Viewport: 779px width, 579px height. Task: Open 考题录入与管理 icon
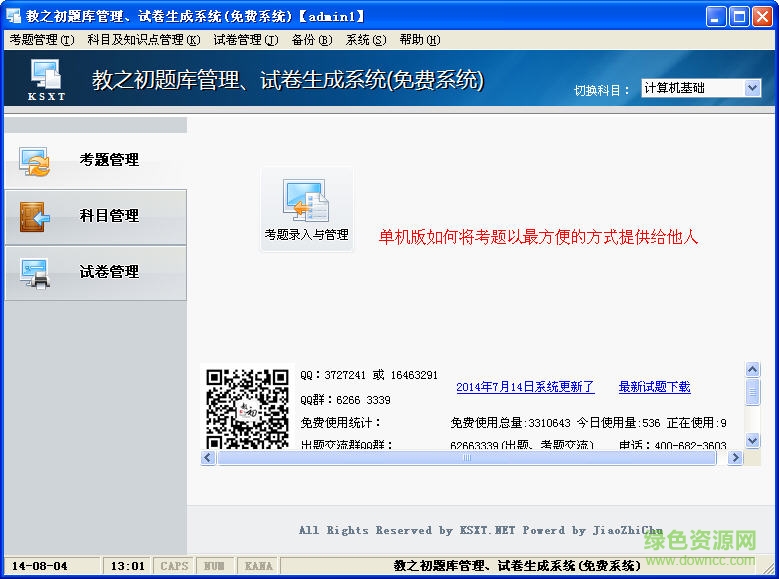tap(306, 201)
